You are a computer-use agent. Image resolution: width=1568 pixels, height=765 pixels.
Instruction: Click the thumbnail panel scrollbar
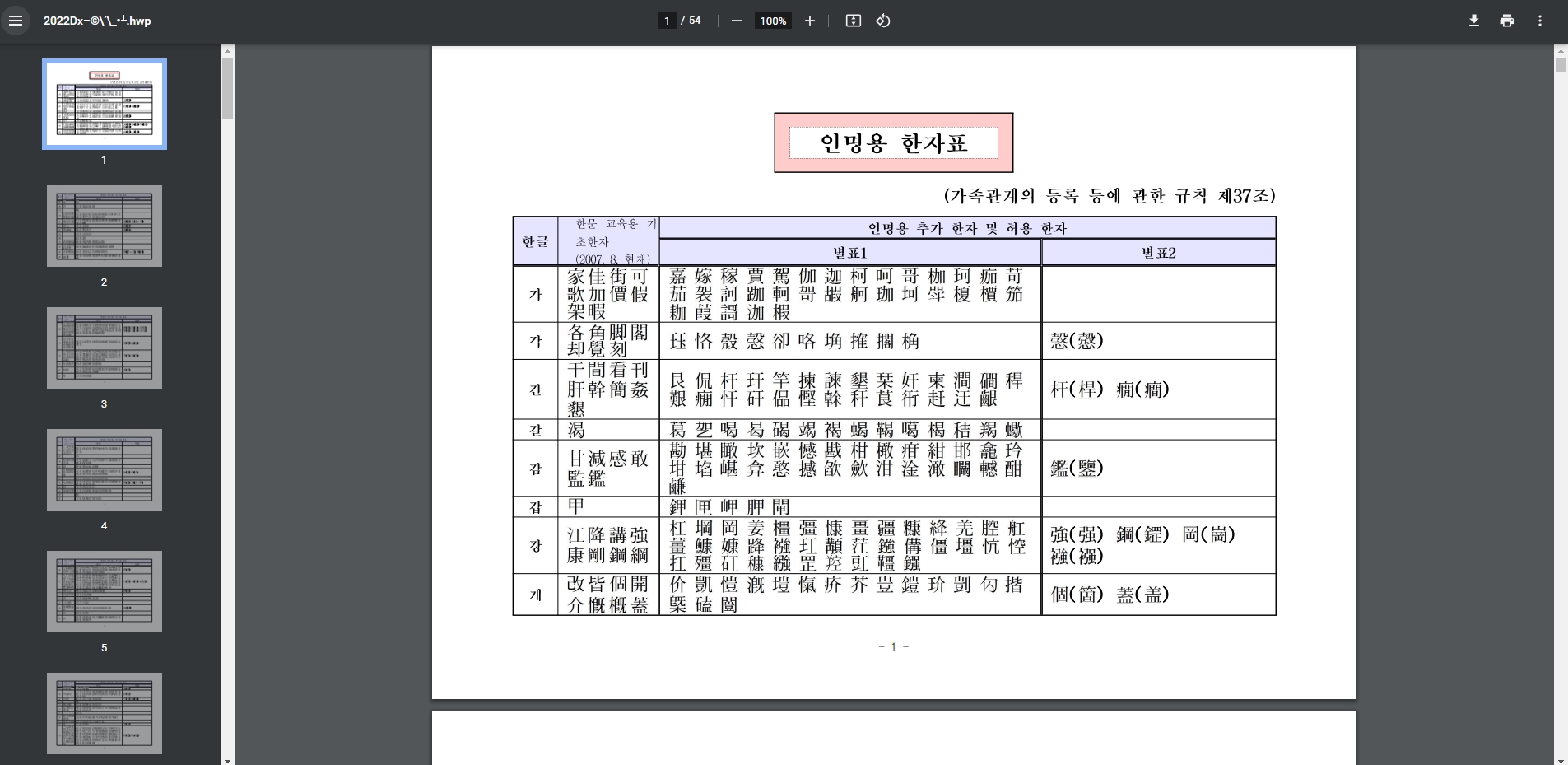click(x=228, y=89)
